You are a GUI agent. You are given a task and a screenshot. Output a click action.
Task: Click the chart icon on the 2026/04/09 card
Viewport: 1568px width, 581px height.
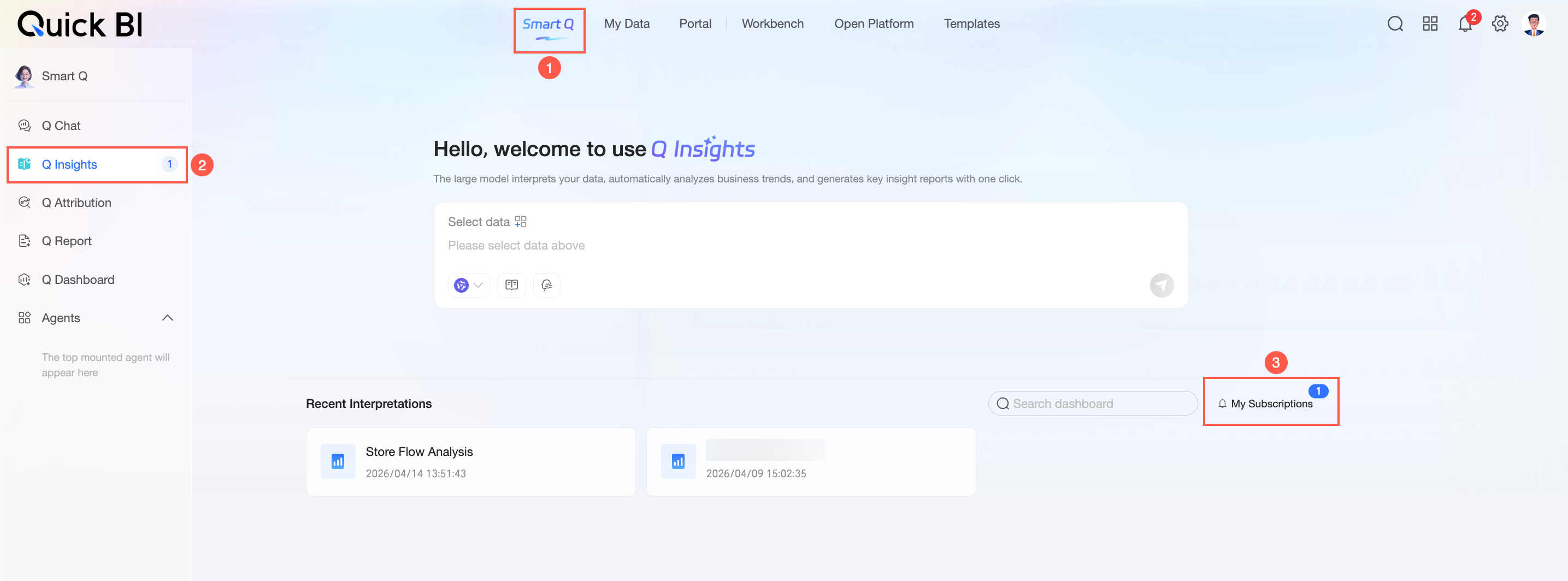point(678,462)
